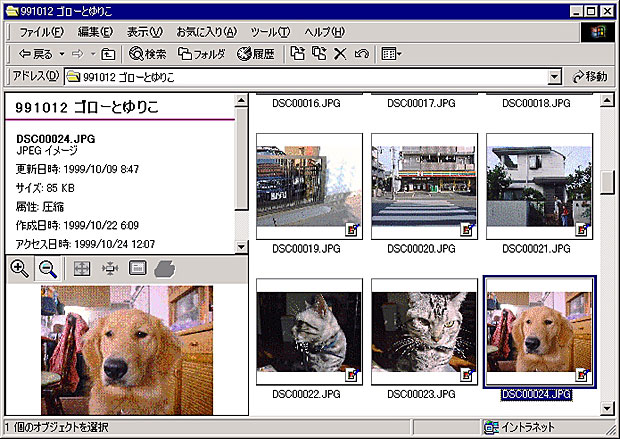Click the file list scrollbar thumb

point(607,182)
